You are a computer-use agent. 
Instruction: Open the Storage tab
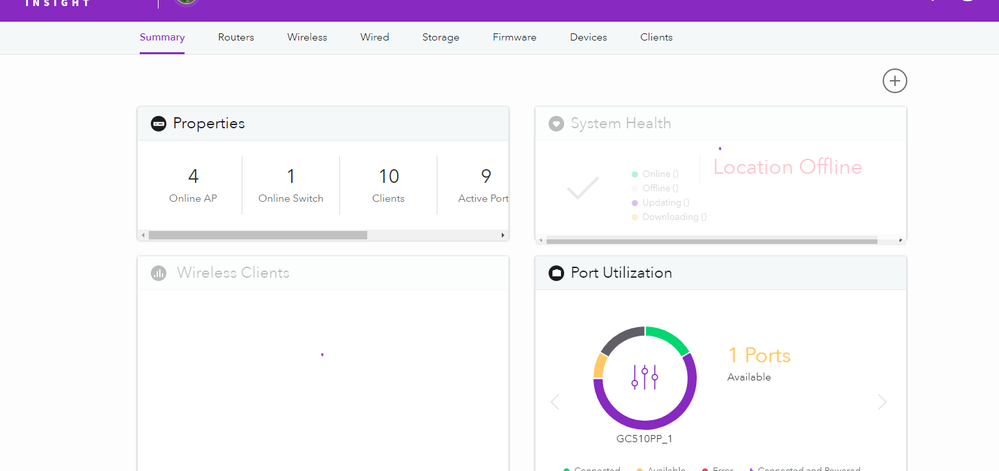(x=440, y=38)
